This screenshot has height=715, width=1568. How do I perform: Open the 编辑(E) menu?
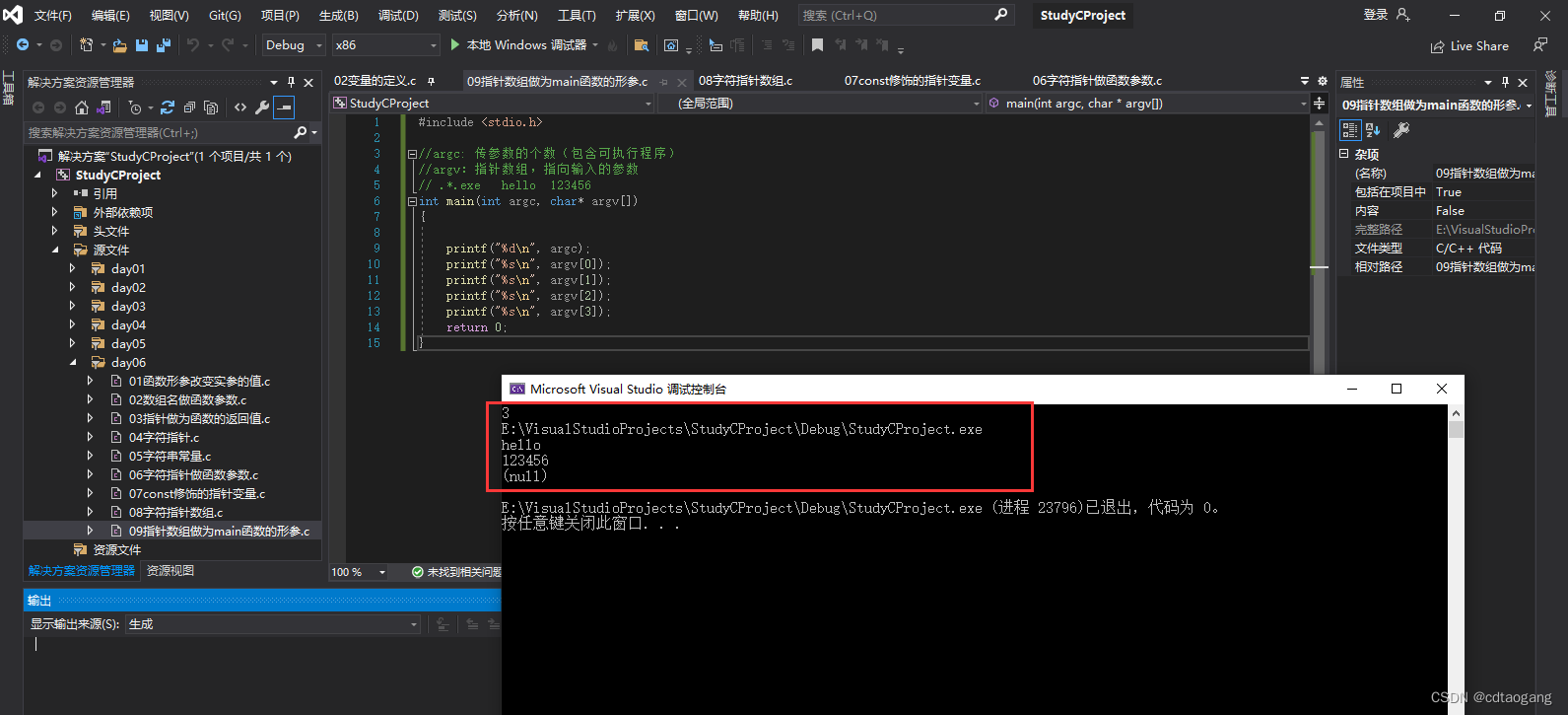coord(110,15)
